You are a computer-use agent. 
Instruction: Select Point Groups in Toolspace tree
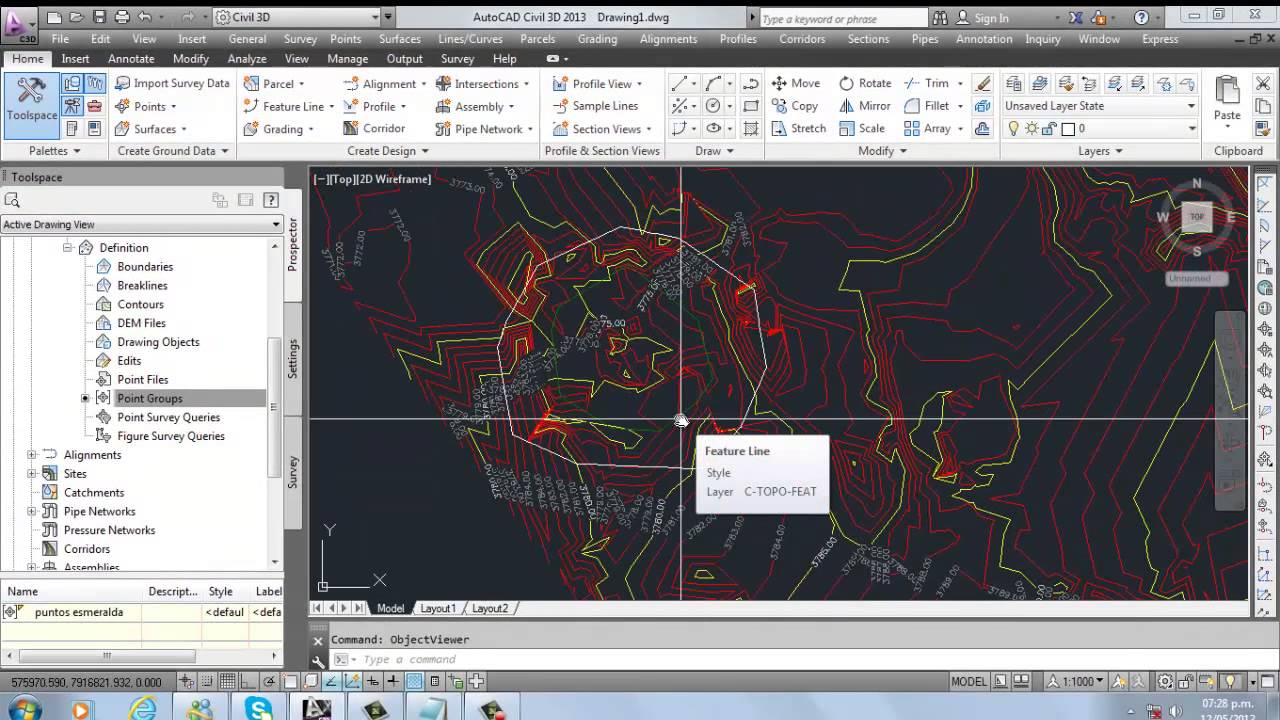click(150, 398)
